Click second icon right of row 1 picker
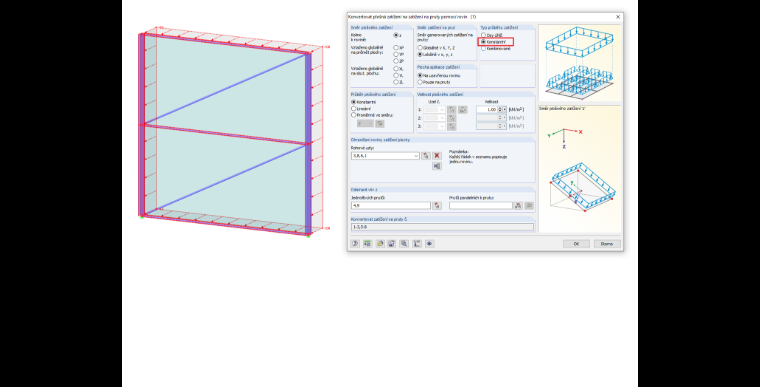 [462, 110]
